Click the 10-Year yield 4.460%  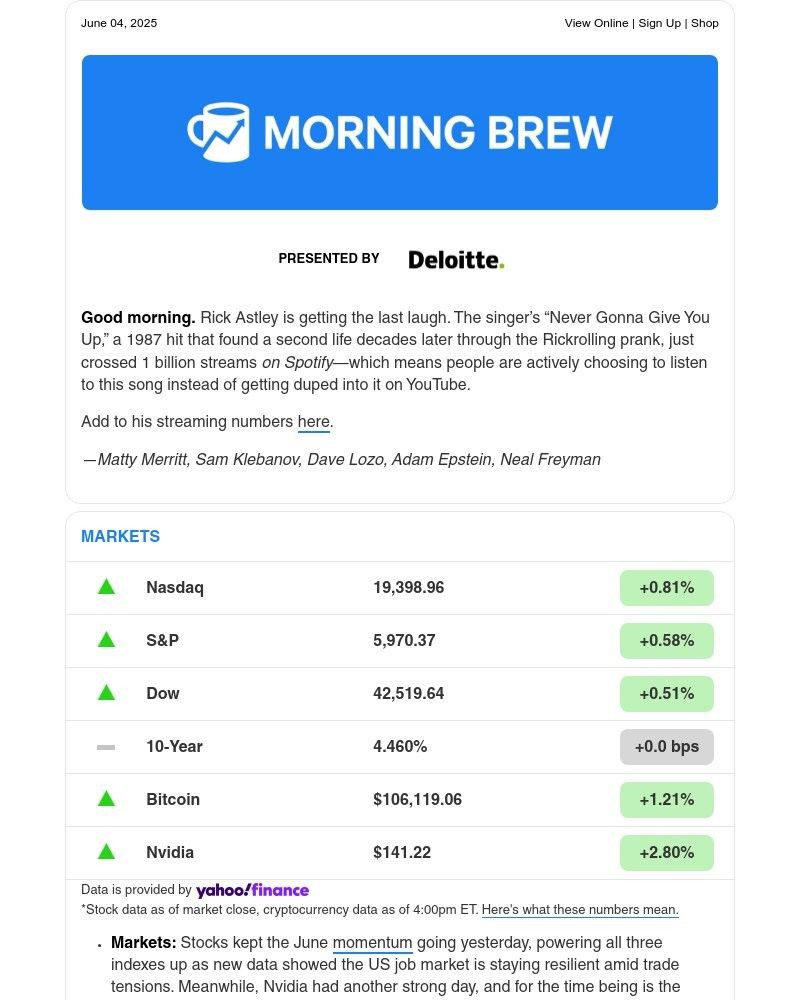click(400, 746)
